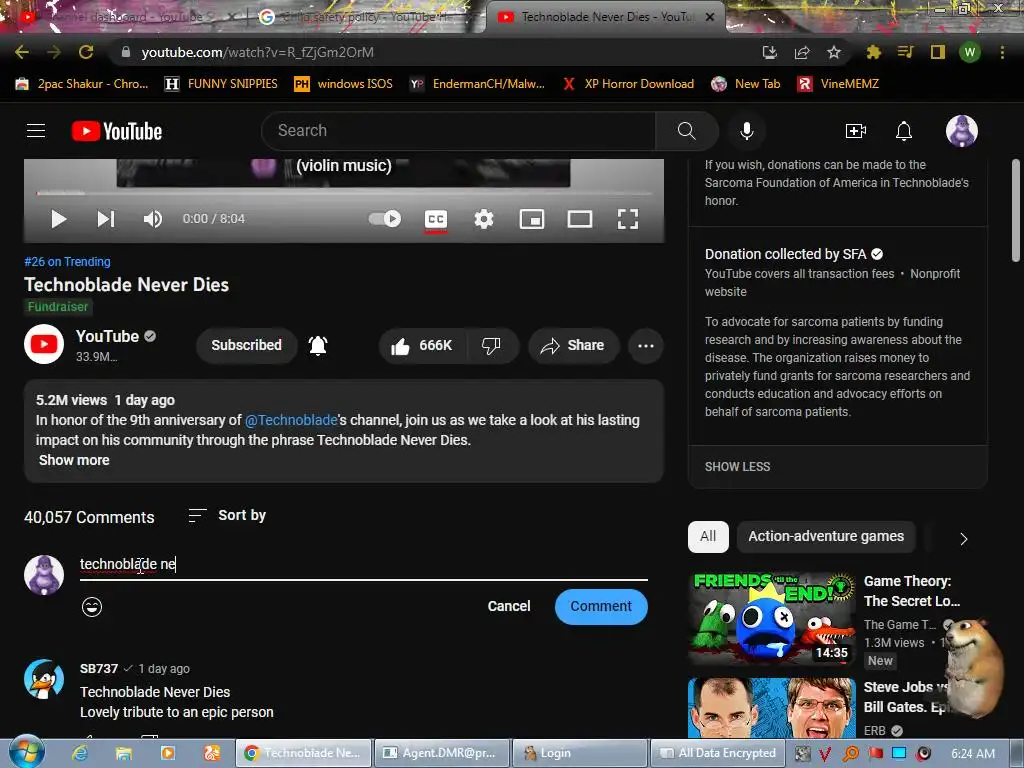Skip to the next video
Image resolution: width=1024 pixels, height=768 pixels.
(106, 219)
